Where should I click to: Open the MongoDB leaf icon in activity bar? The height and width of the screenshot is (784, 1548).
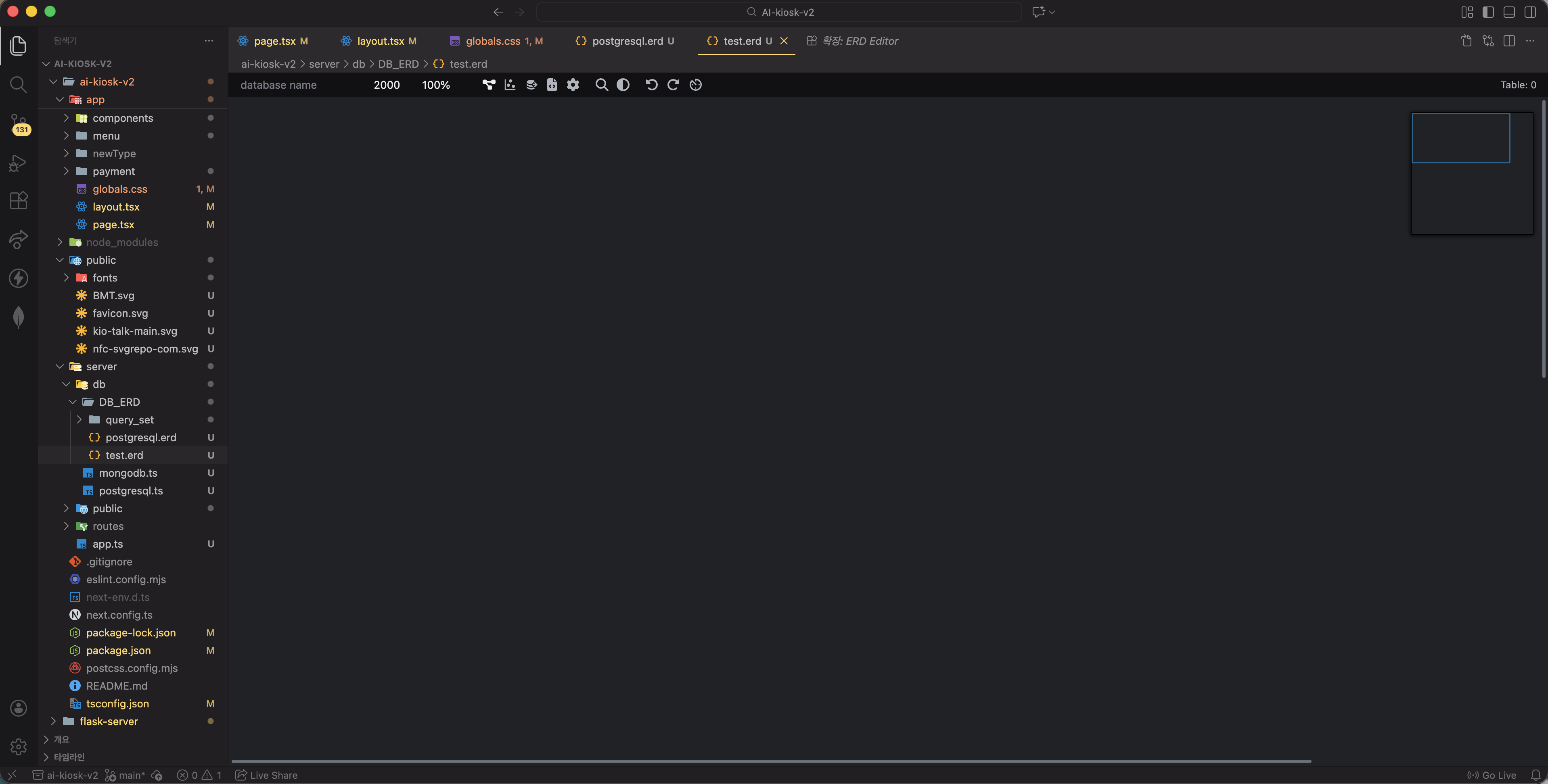point(19,317)
